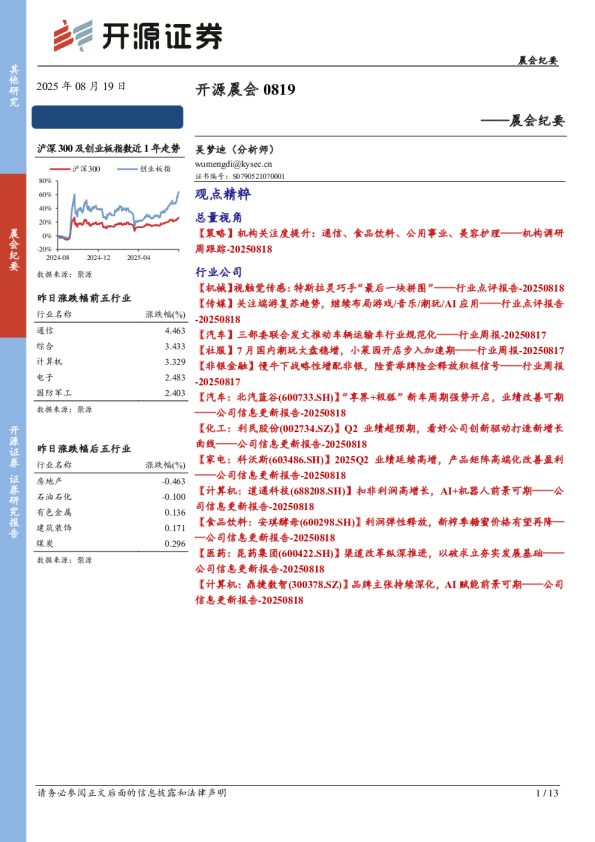Click the 观点精粹 section heading
The height and width of the screenshot is (842, 595).
[223, 194]
